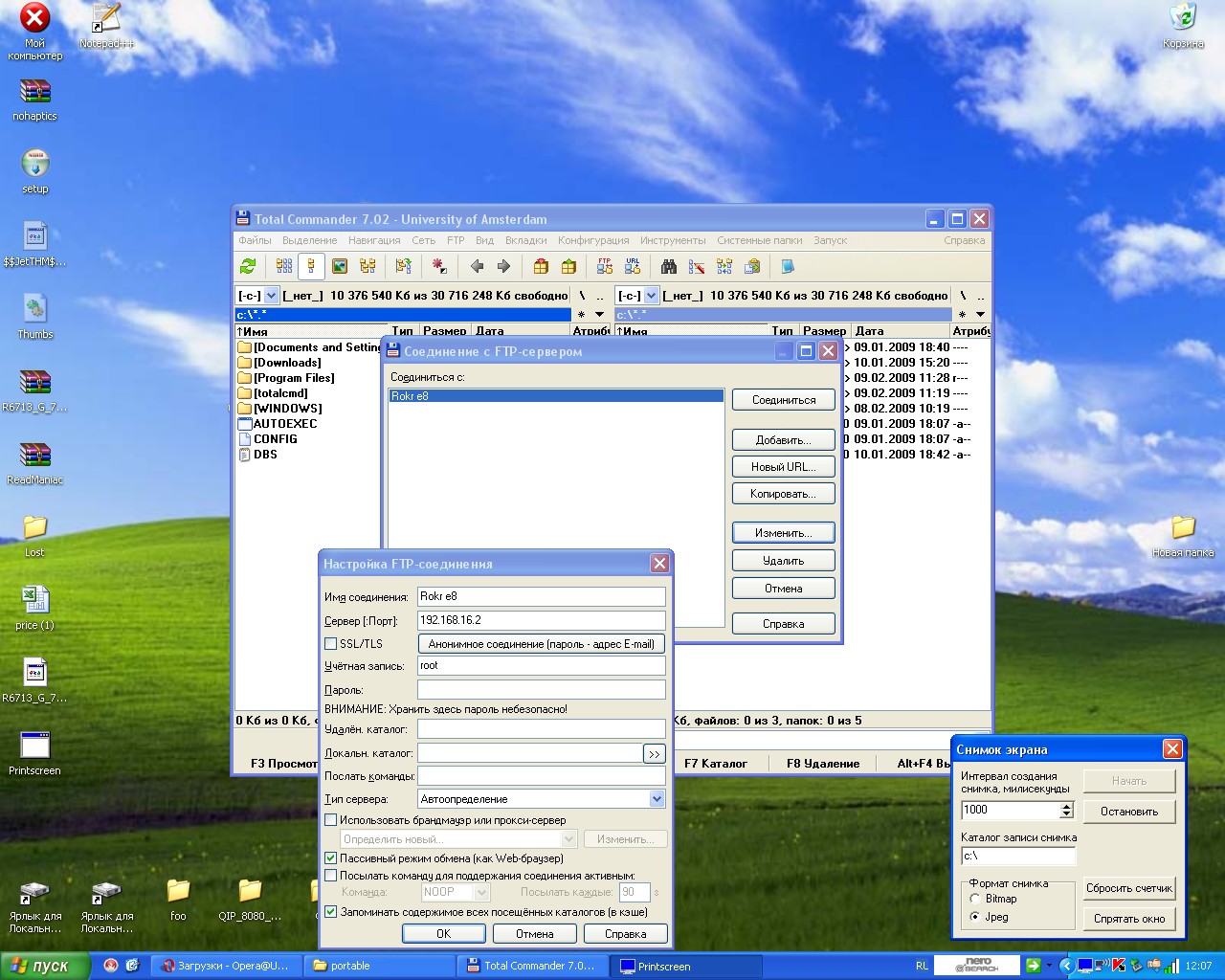This screenshot has height=980, width=1225.
Task: Open right panel drive [-c-] dropdown
Action: (x=652, y=296)
